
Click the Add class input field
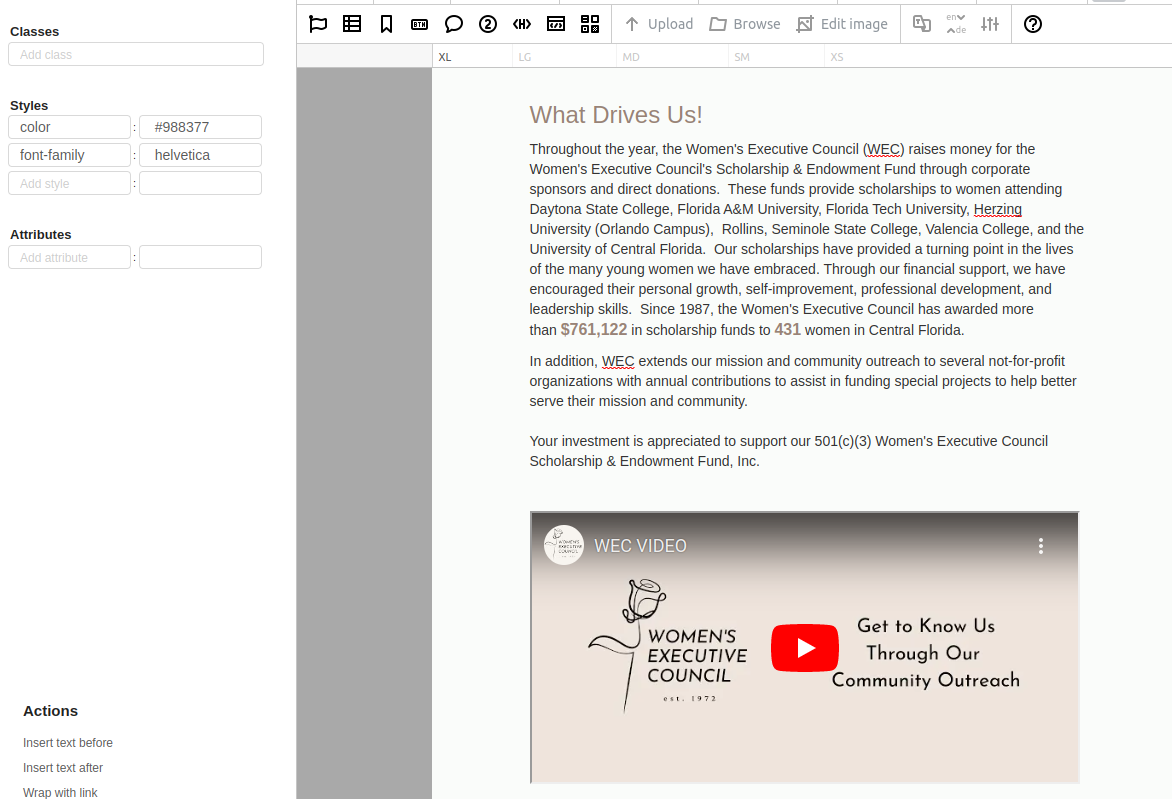(136, 55)
